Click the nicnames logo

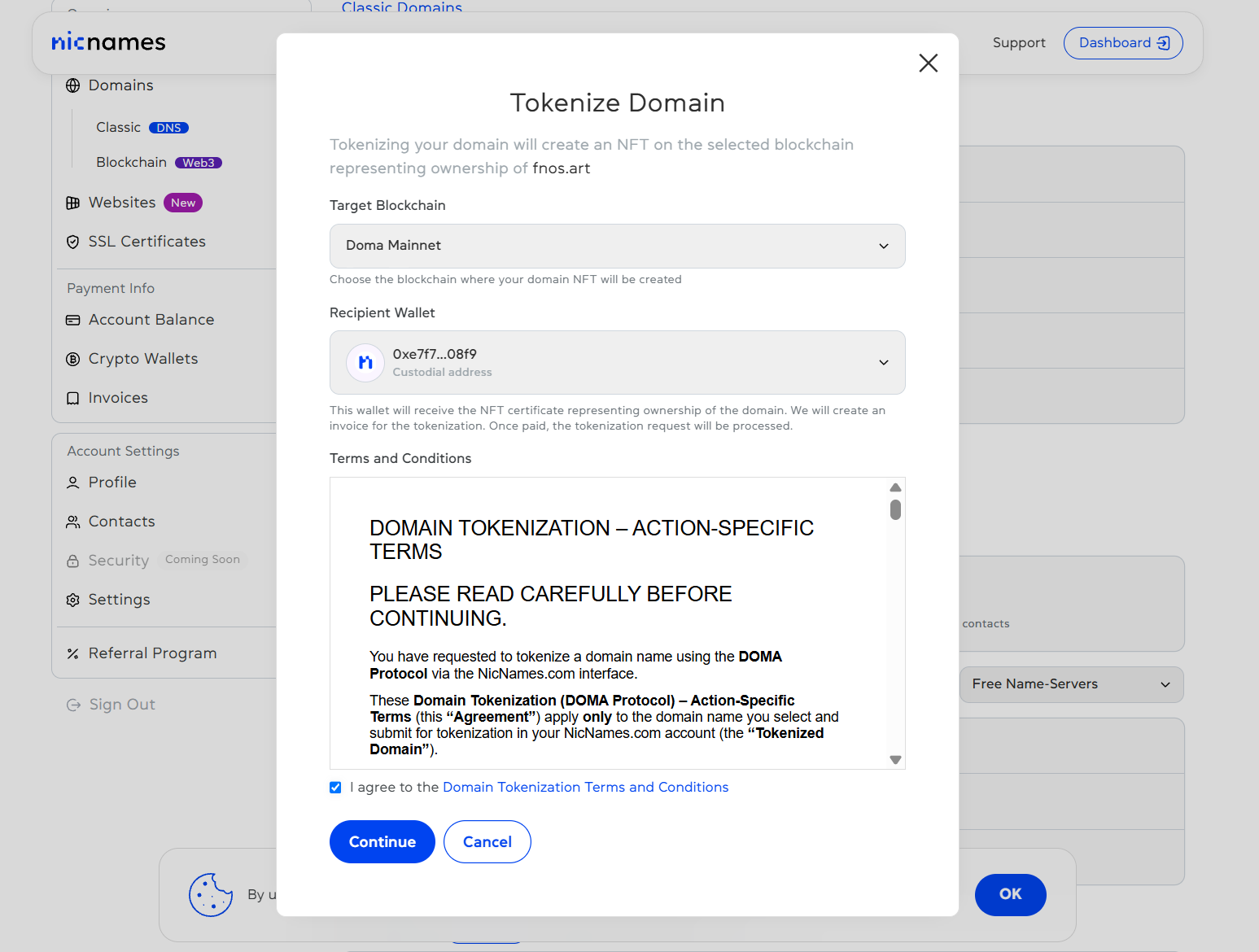point(108,42)
